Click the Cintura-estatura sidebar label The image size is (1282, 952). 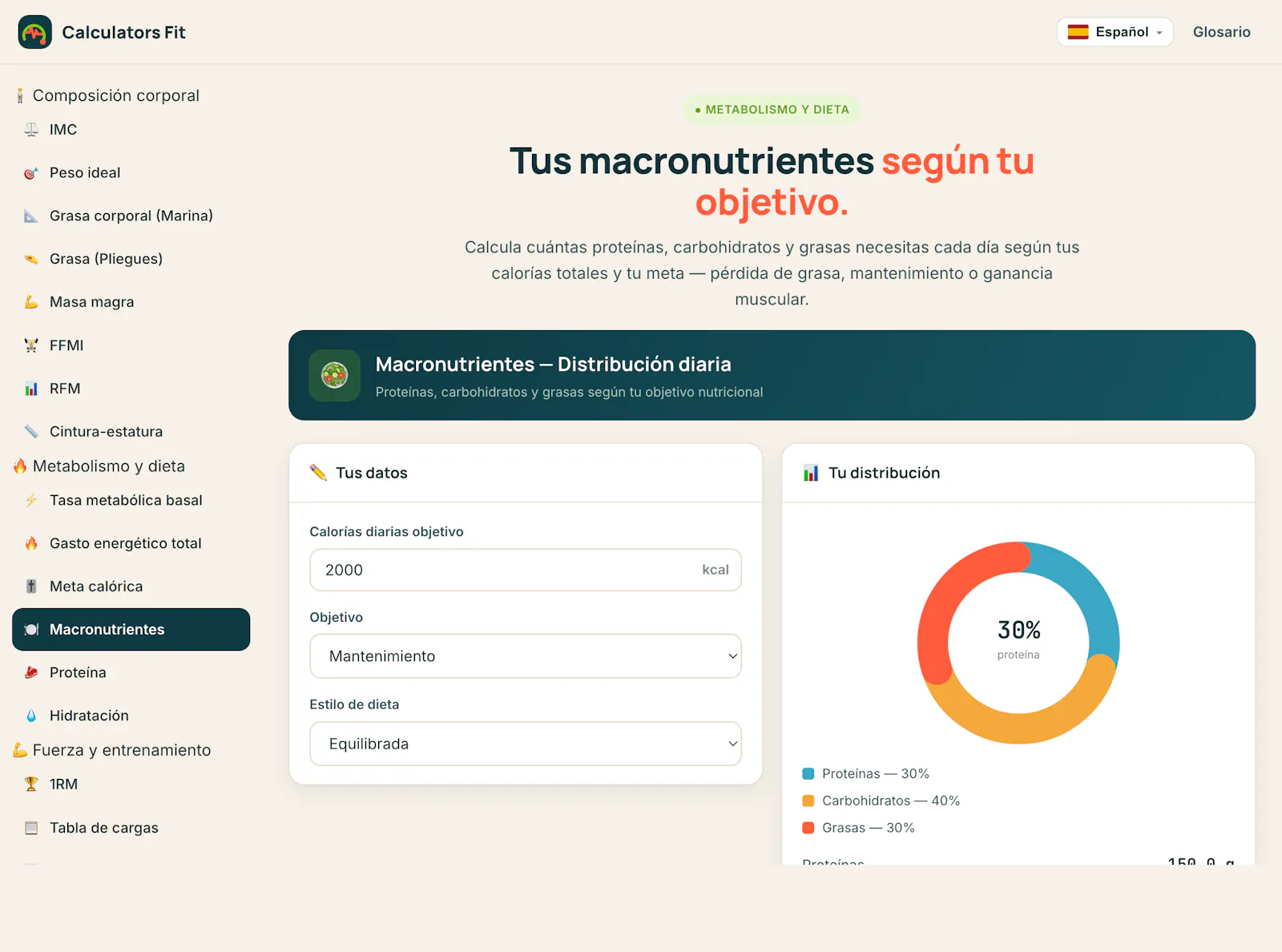[x=106, y=432]
